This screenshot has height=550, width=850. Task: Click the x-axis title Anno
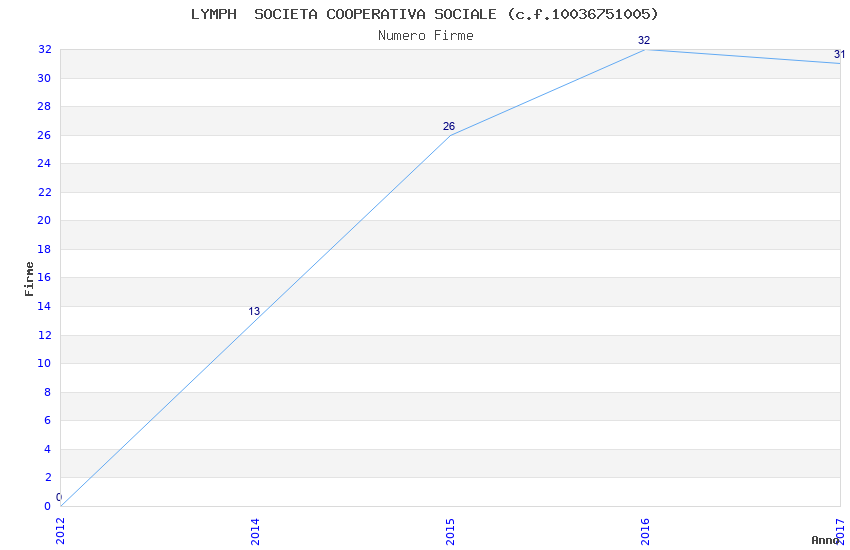click(x=825, y=540)
